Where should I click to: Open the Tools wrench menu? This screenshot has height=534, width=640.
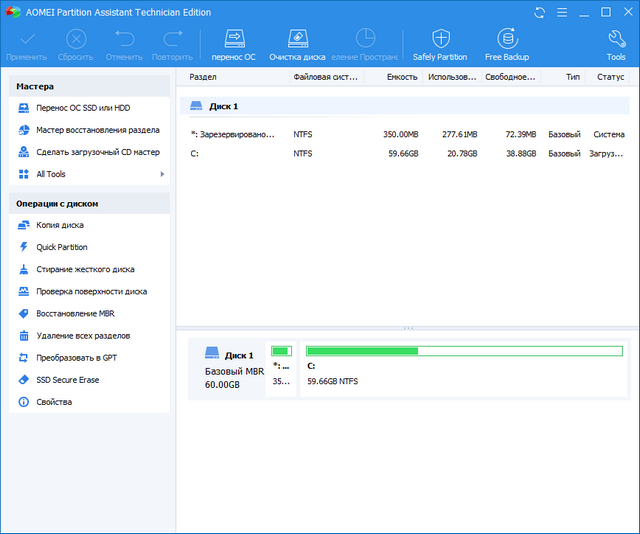click(616, 44)
